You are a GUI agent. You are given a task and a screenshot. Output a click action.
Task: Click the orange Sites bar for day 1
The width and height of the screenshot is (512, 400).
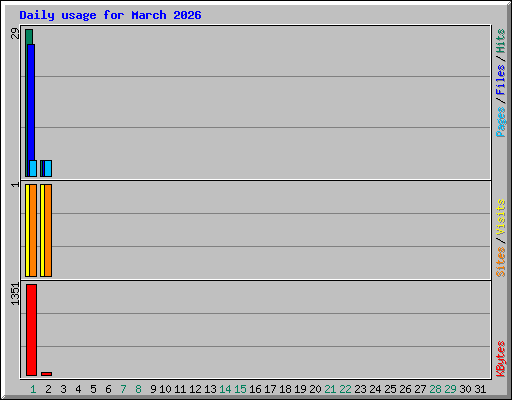(33, 230)
